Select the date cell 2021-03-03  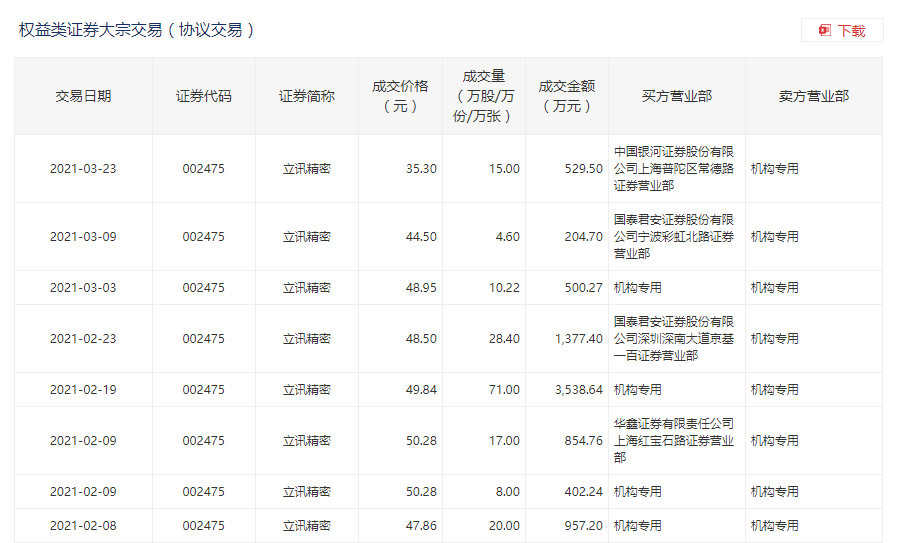tap(83, 288)
